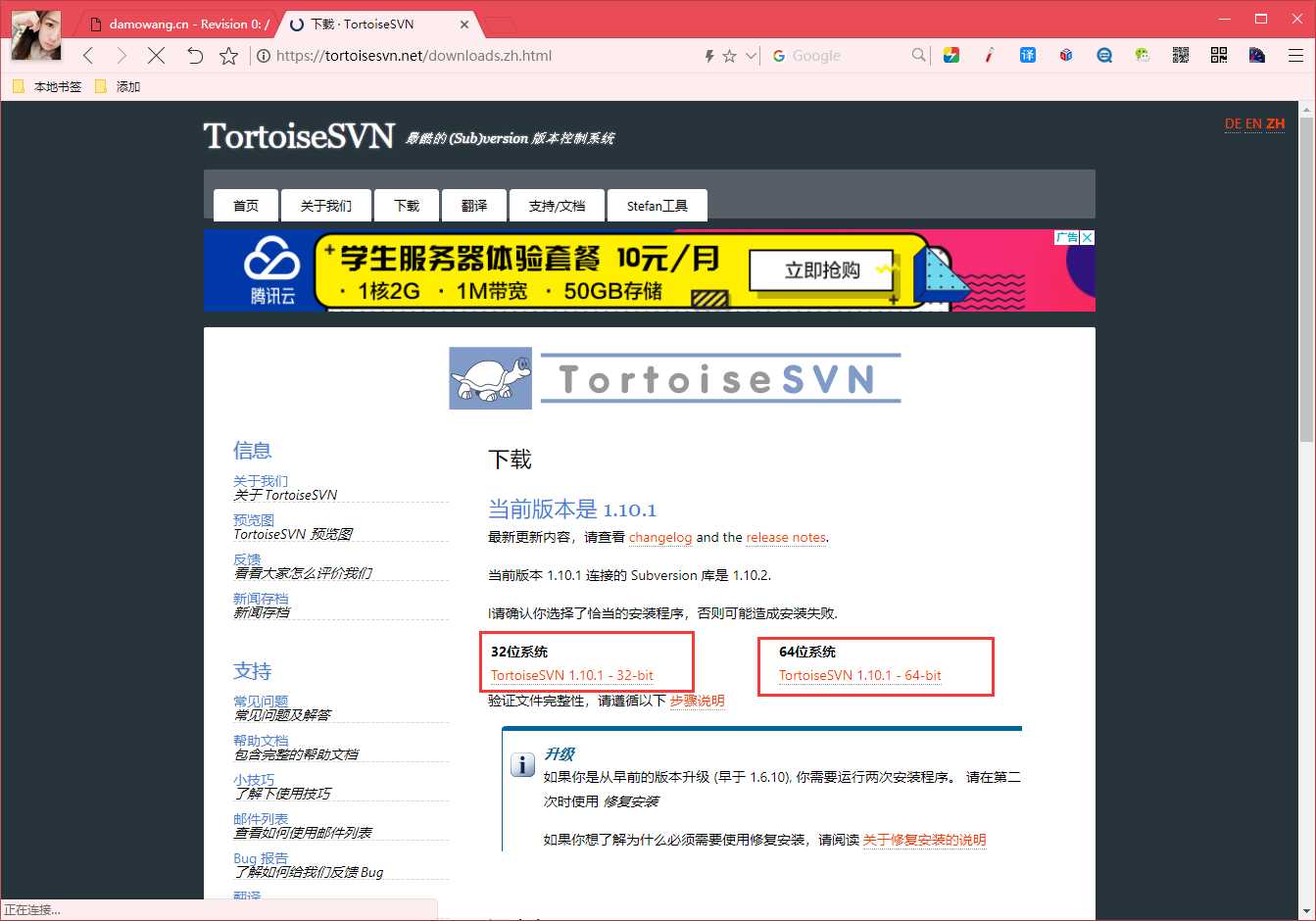Open the 支持/文档 navigation tab
This screenshot has height=921, width=1316.
(x=557, y=206)
